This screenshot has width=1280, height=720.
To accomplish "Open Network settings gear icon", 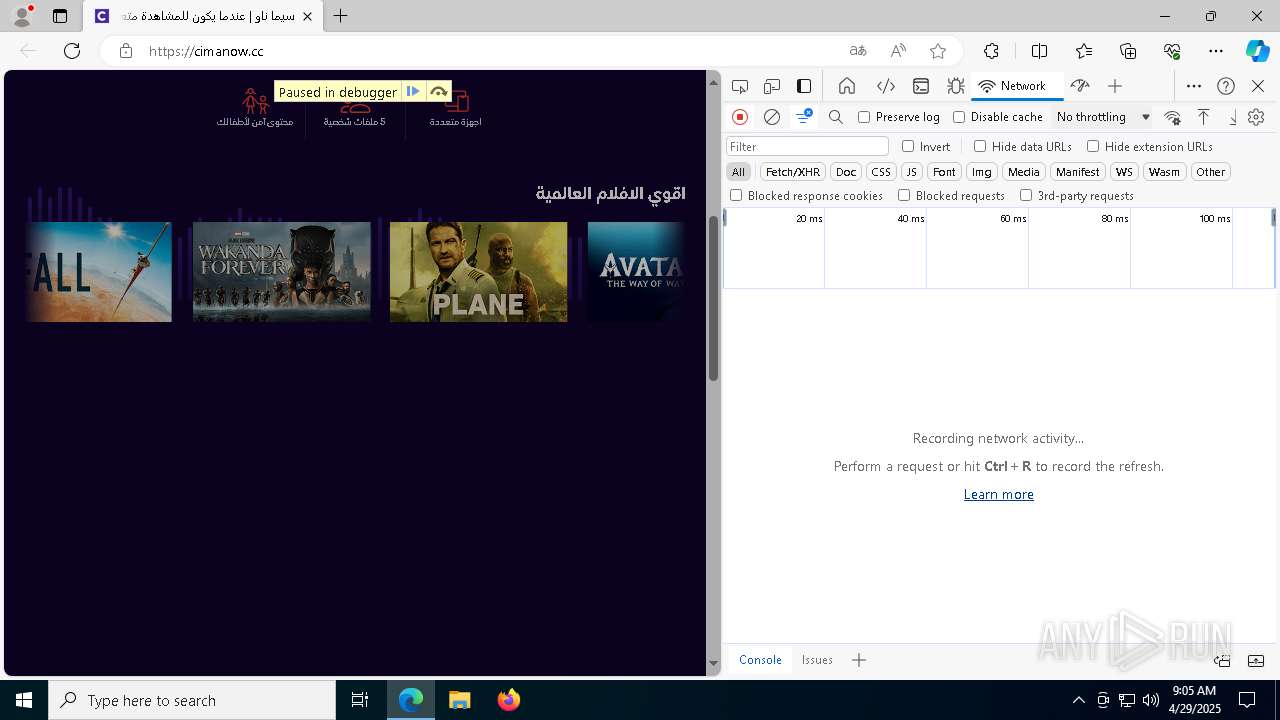I will pos(1256,117).
